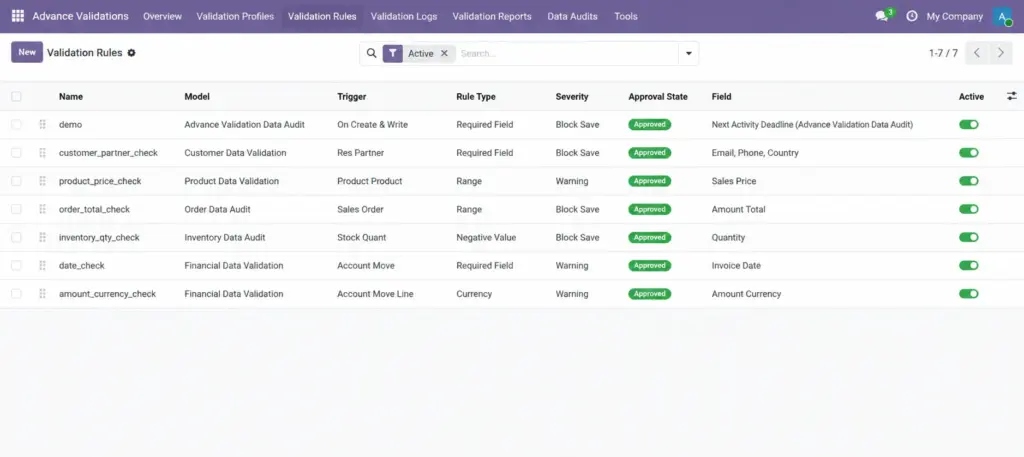Open the Data Audits menu
Screen dimensions: 1024x457
coord(572,16)
